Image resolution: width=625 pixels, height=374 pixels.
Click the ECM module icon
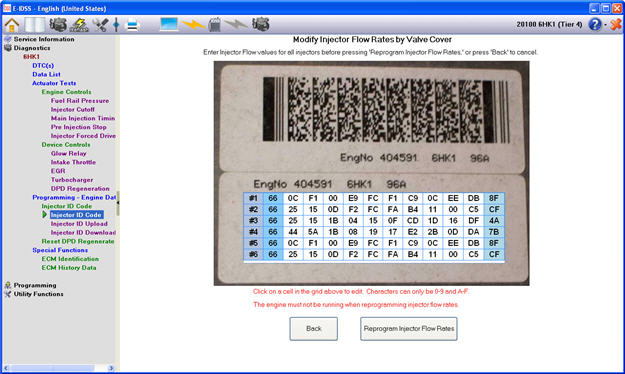click(x=214, y=25)
